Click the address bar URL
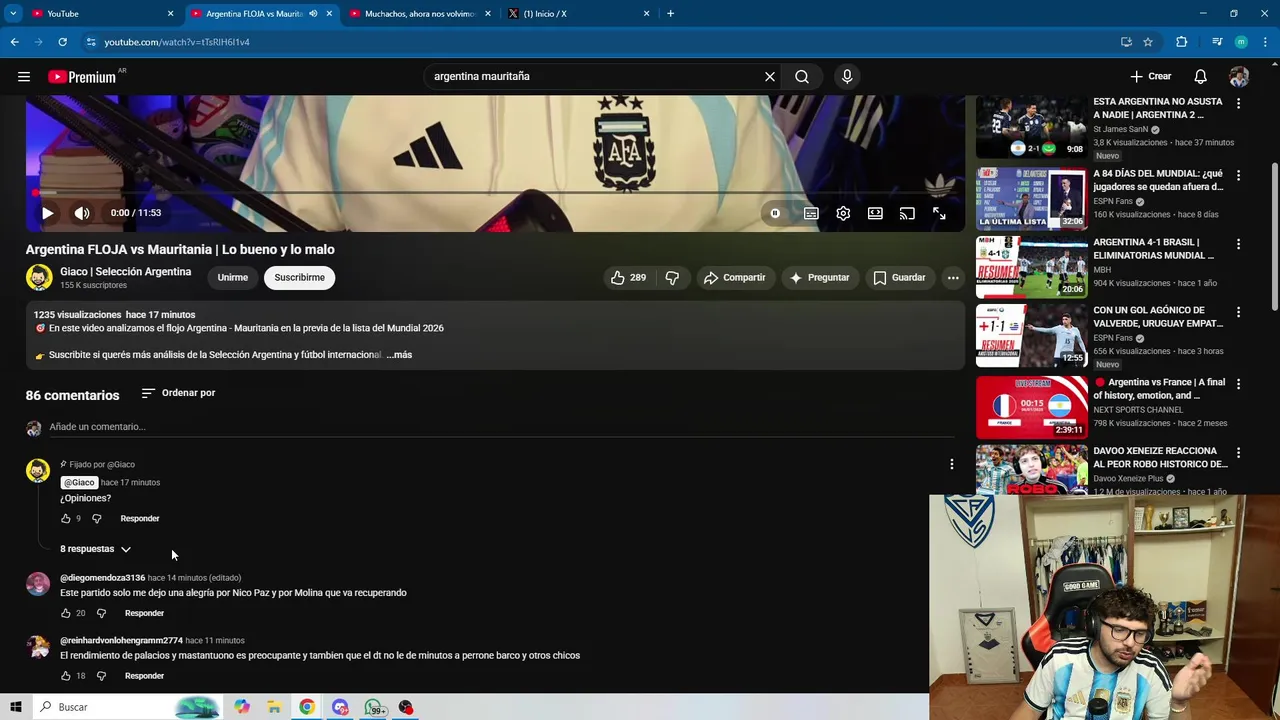Image resolution: width=1280 pixels, height=720 pixels. pos(177,42)
